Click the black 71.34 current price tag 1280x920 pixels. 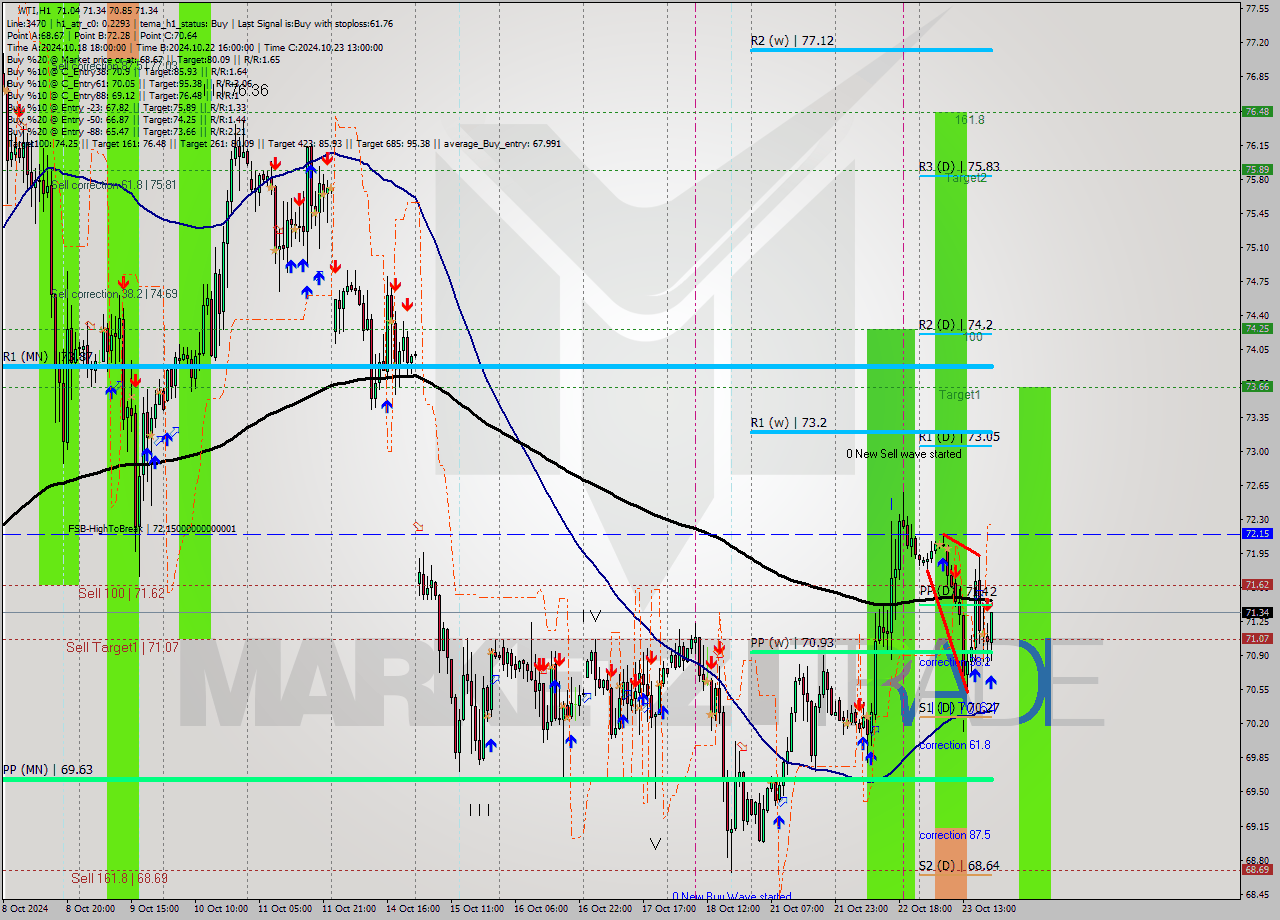coord(1257,612)
